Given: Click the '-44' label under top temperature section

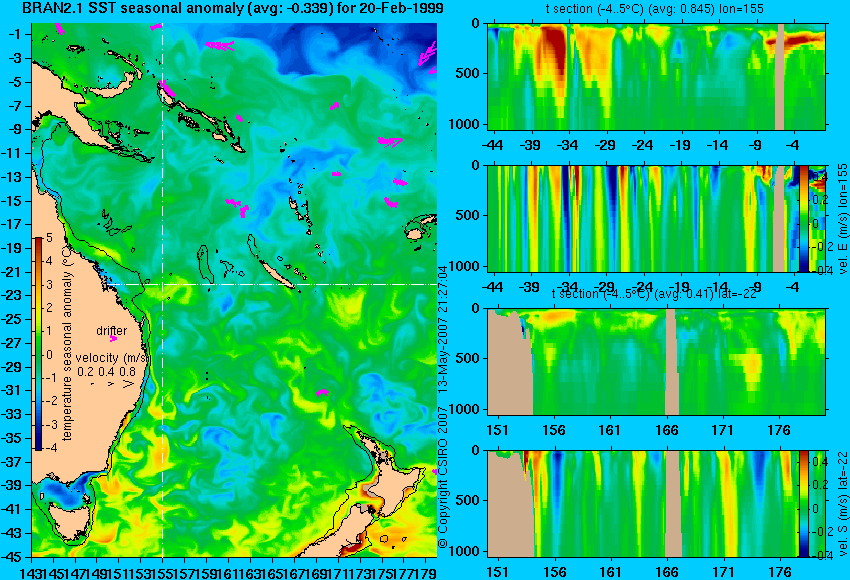Looking at the screenshot, I should (x=492, y=145).
